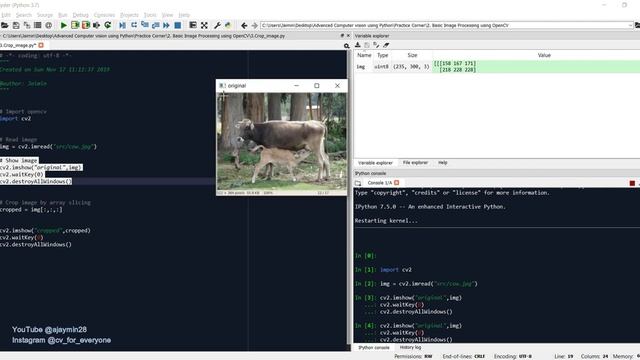Browse console tabs folder icon
The width and height of the screenshot is (640, 360).
(x=358, y=183)
